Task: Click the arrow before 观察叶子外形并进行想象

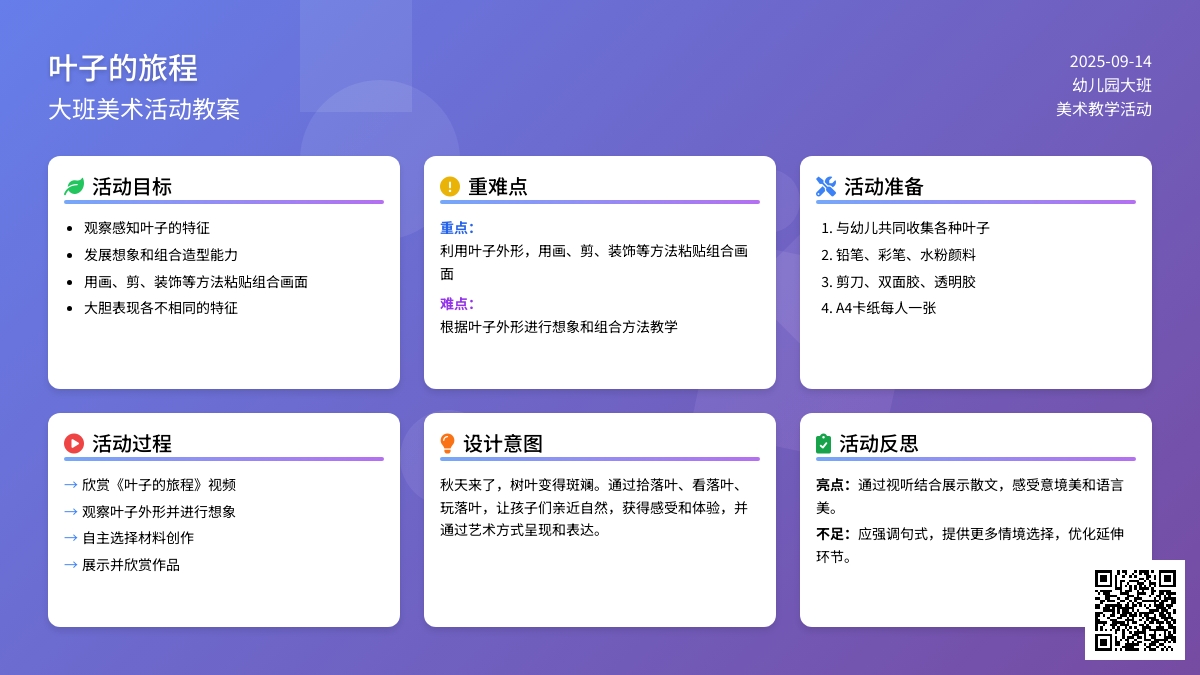Action: pos(71,512)
